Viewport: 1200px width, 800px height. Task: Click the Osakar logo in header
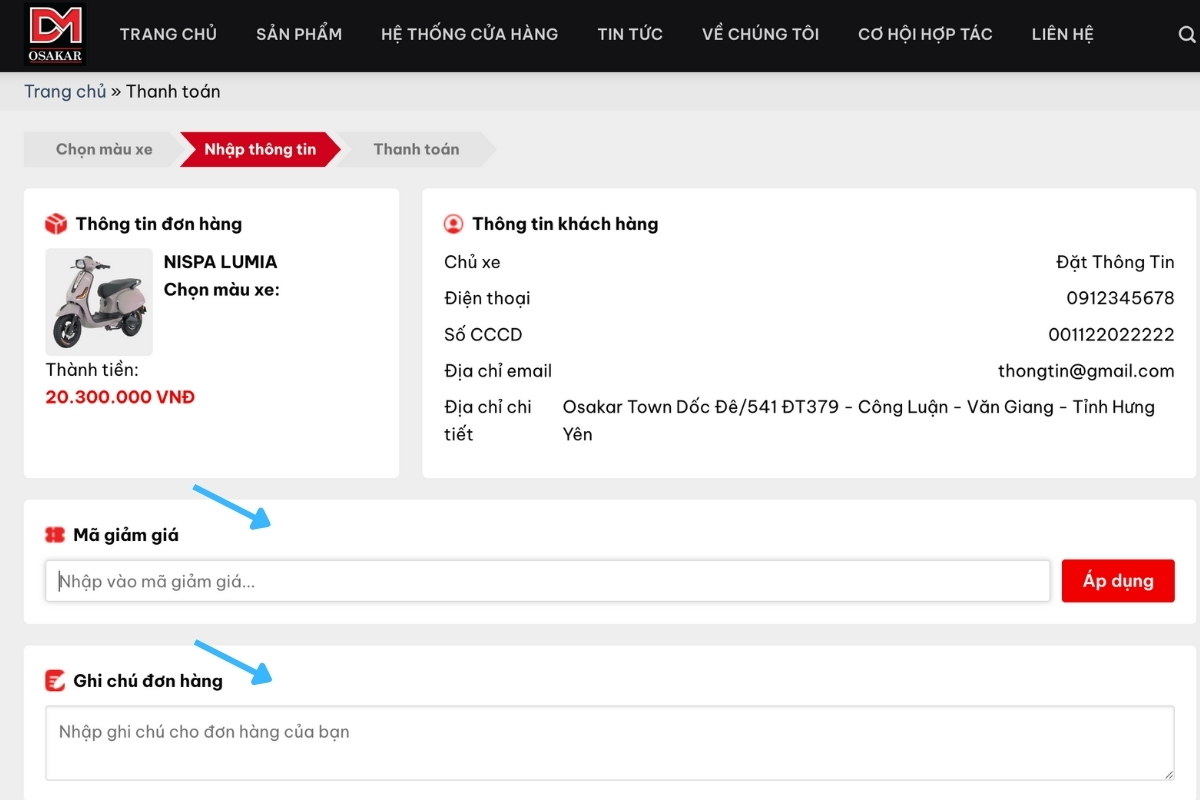(55, 34)
